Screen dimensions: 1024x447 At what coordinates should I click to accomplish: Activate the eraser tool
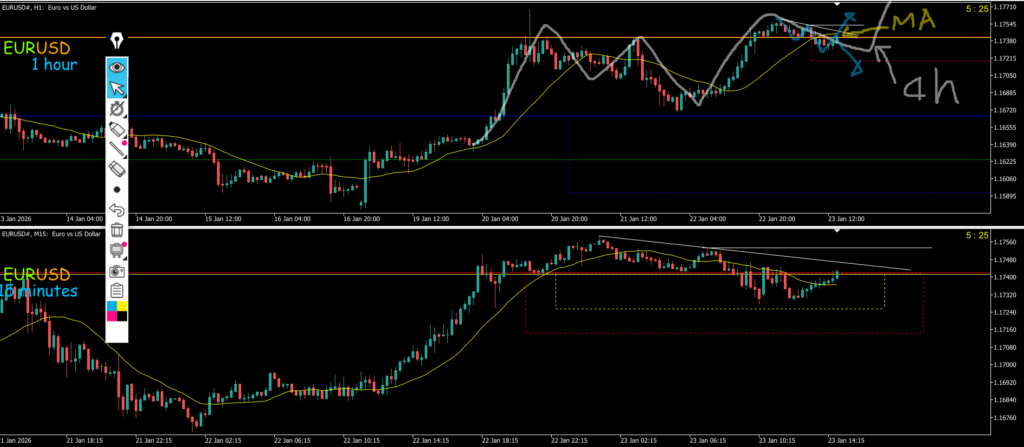(117, 169)
